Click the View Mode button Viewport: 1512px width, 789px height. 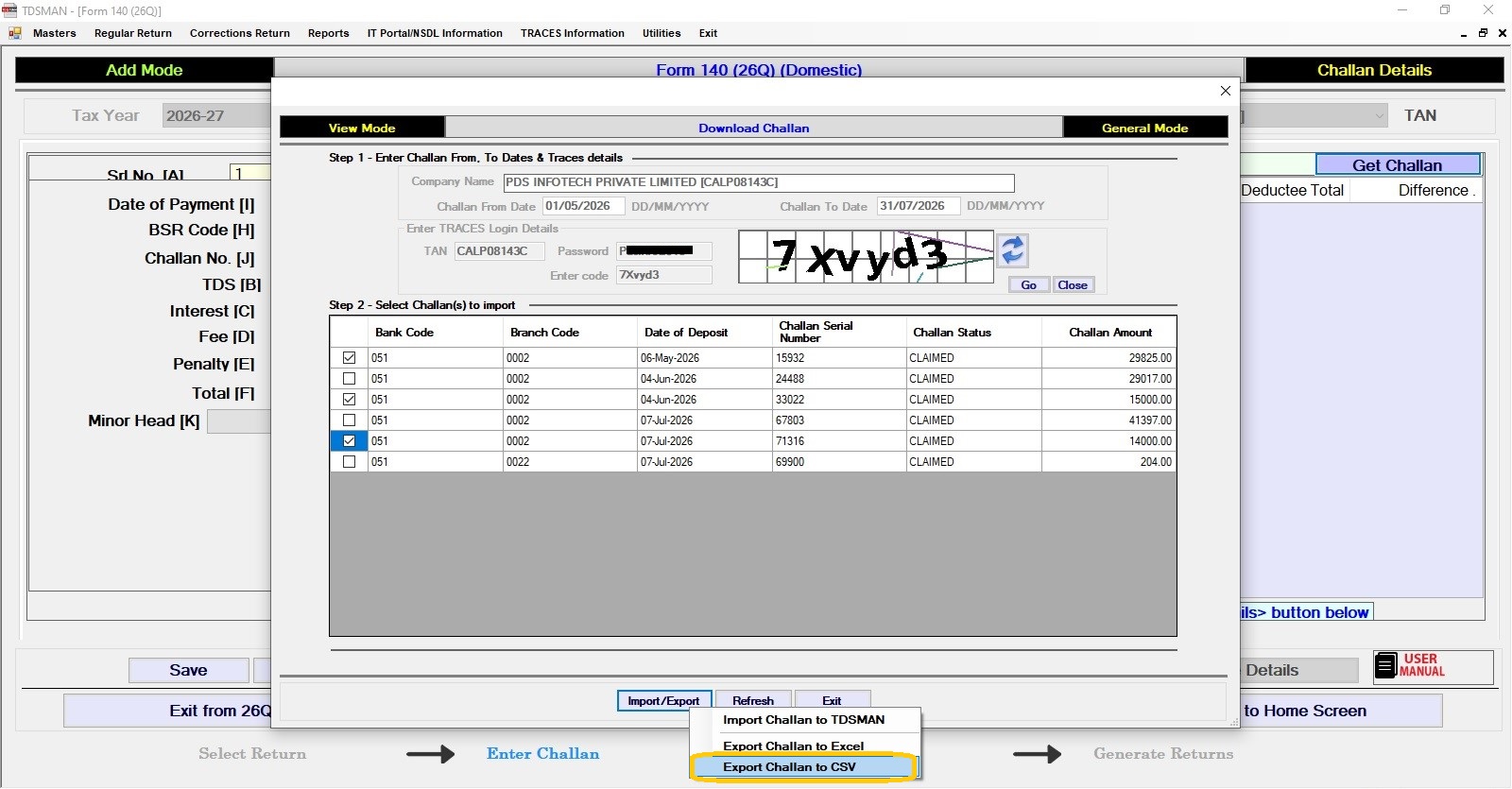click(362, 128)
